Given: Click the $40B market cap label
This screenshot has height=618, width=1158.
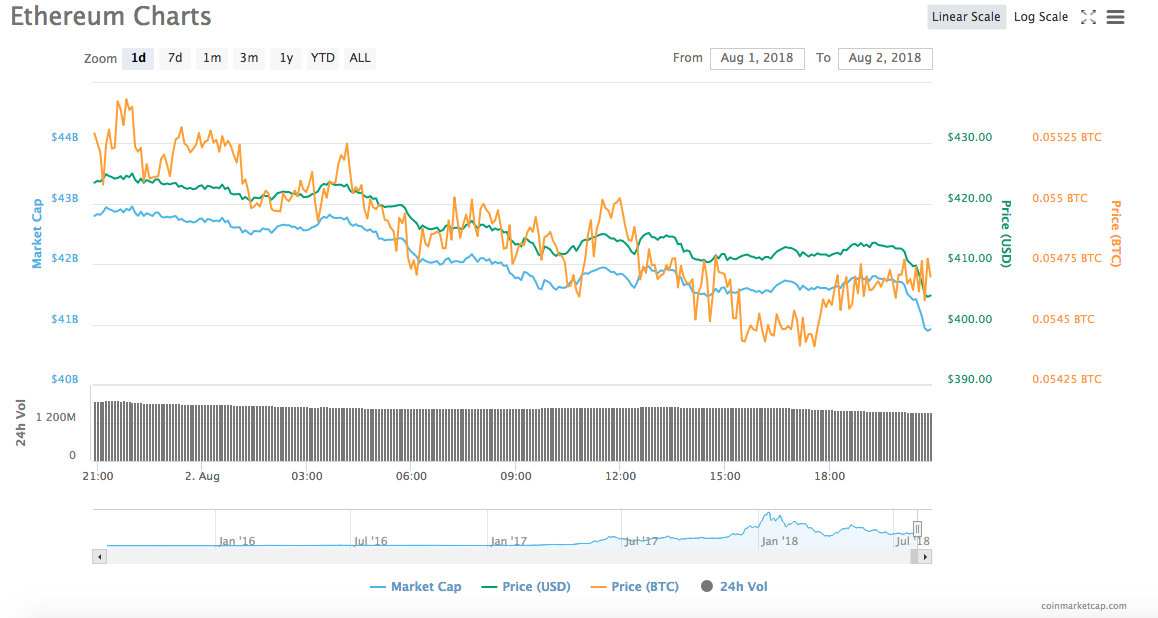Looking at the screenshot, I should coord(65,380).
